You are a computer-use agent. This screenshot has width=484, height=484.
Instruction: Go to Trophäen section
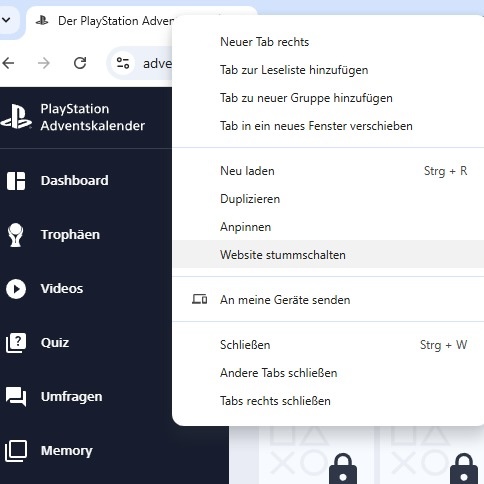(70, 235)
